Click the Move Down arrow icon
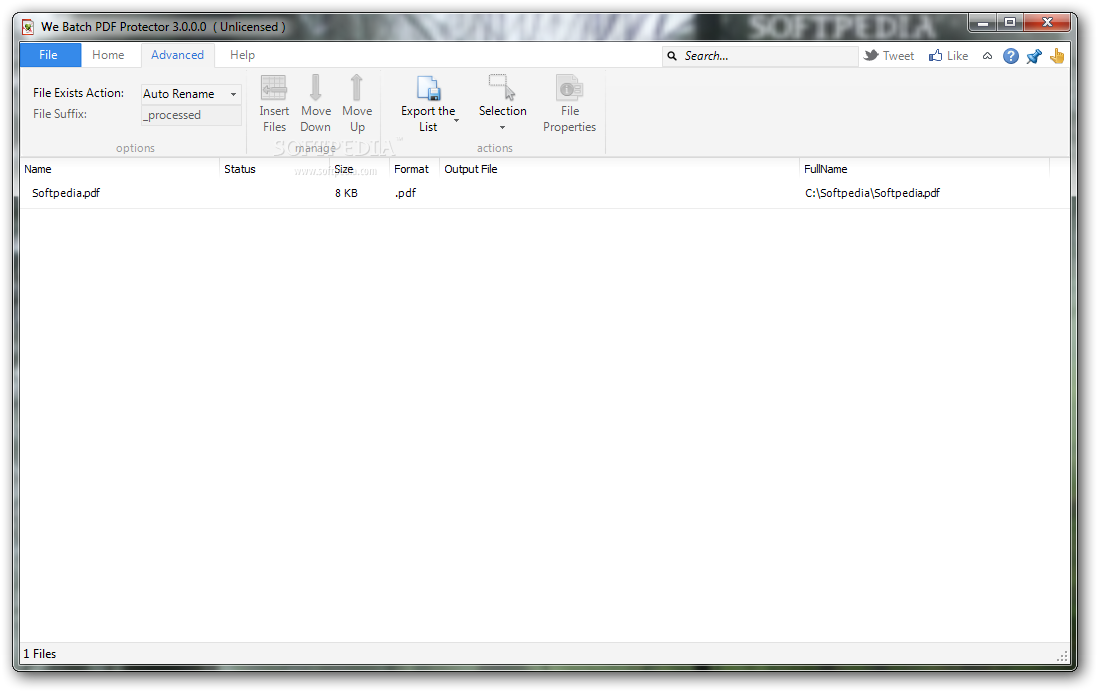This screenshot has width=1098, height=692. click(x=315, y=88)
